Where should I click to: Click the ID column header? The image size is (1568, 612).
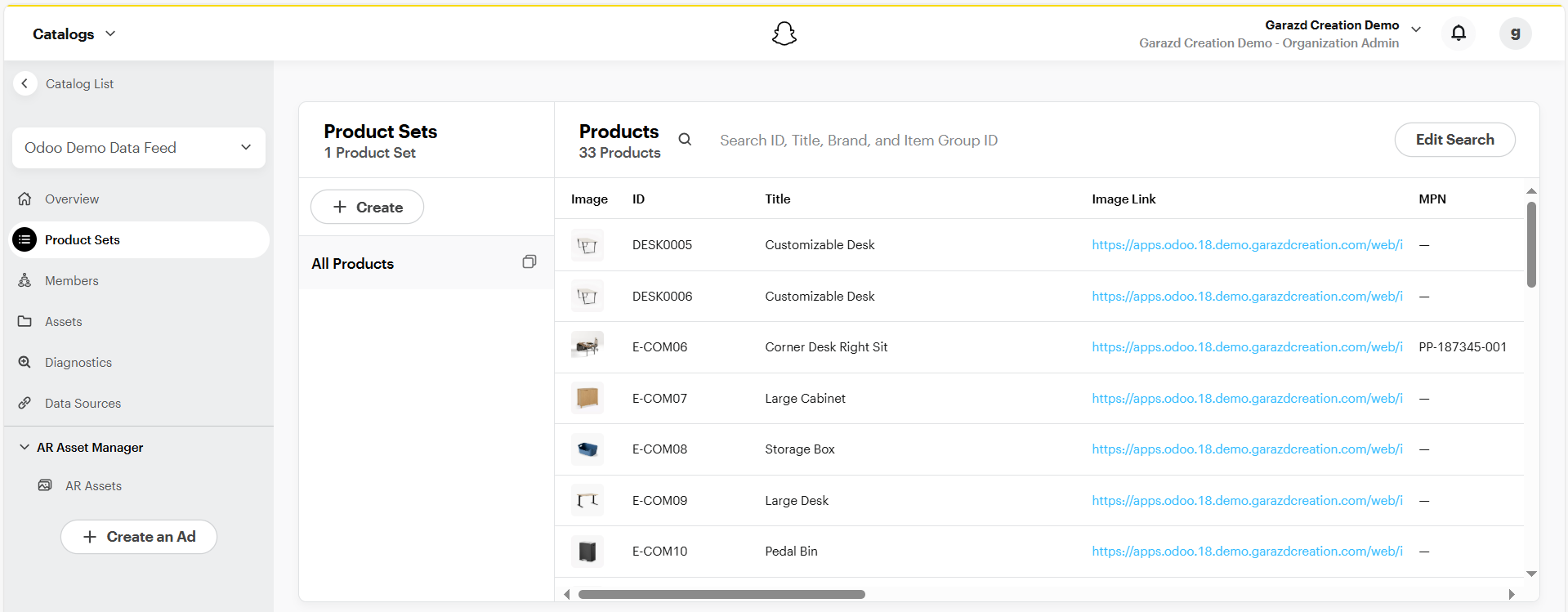click(x=638, y=199)
